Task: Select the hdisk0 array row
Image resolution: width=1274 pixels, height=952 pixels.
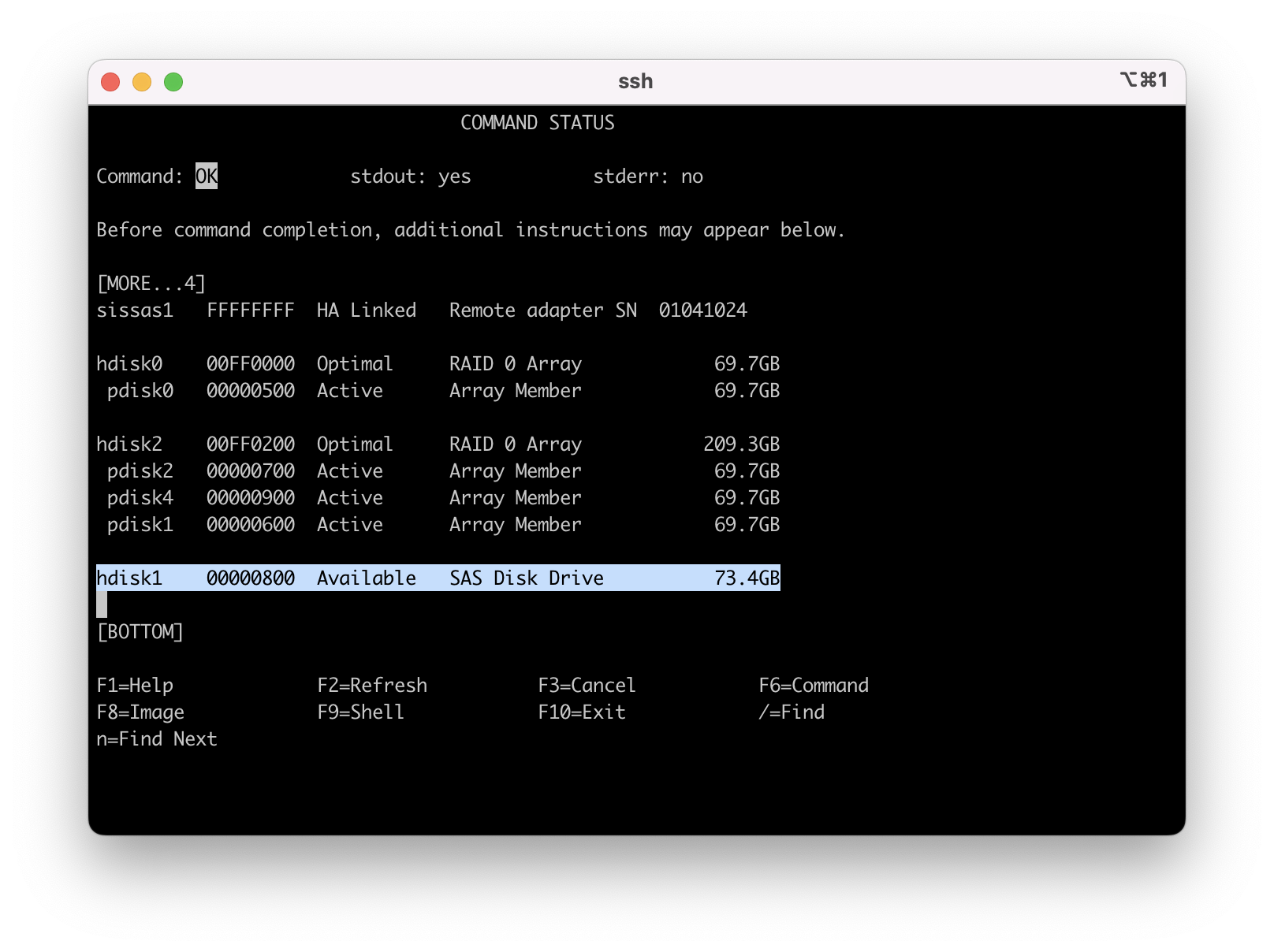Action: click(x=438, y=364)
